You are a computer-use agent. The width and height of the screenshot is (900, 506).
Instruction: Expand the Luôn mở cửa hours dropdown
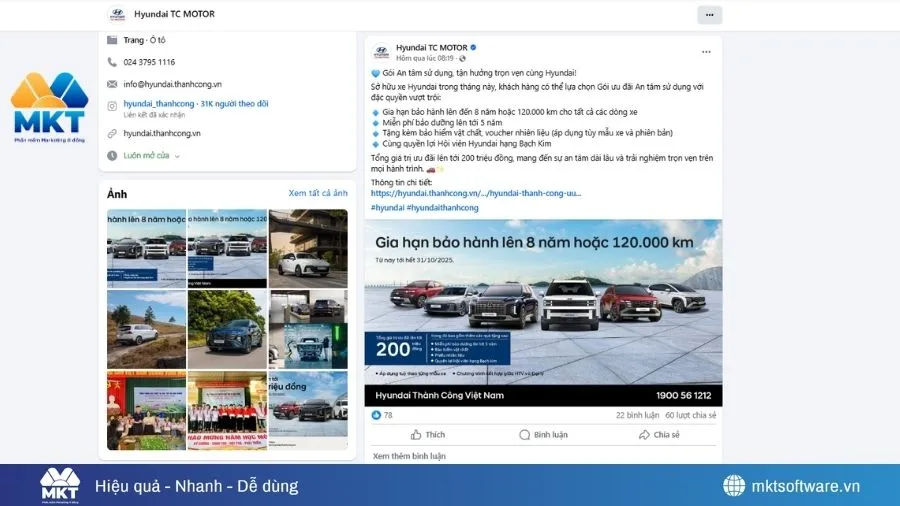(x=177, y=156)
